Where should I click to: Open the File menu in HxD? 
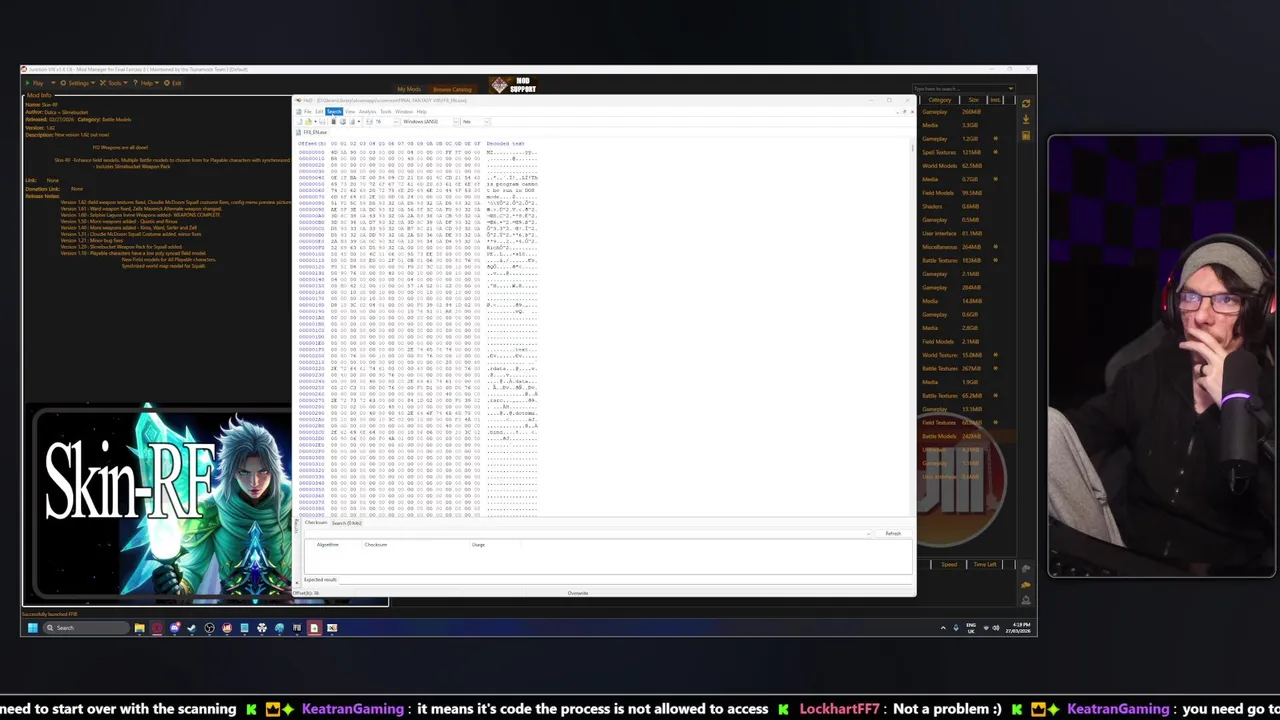[x=307, y=111]
